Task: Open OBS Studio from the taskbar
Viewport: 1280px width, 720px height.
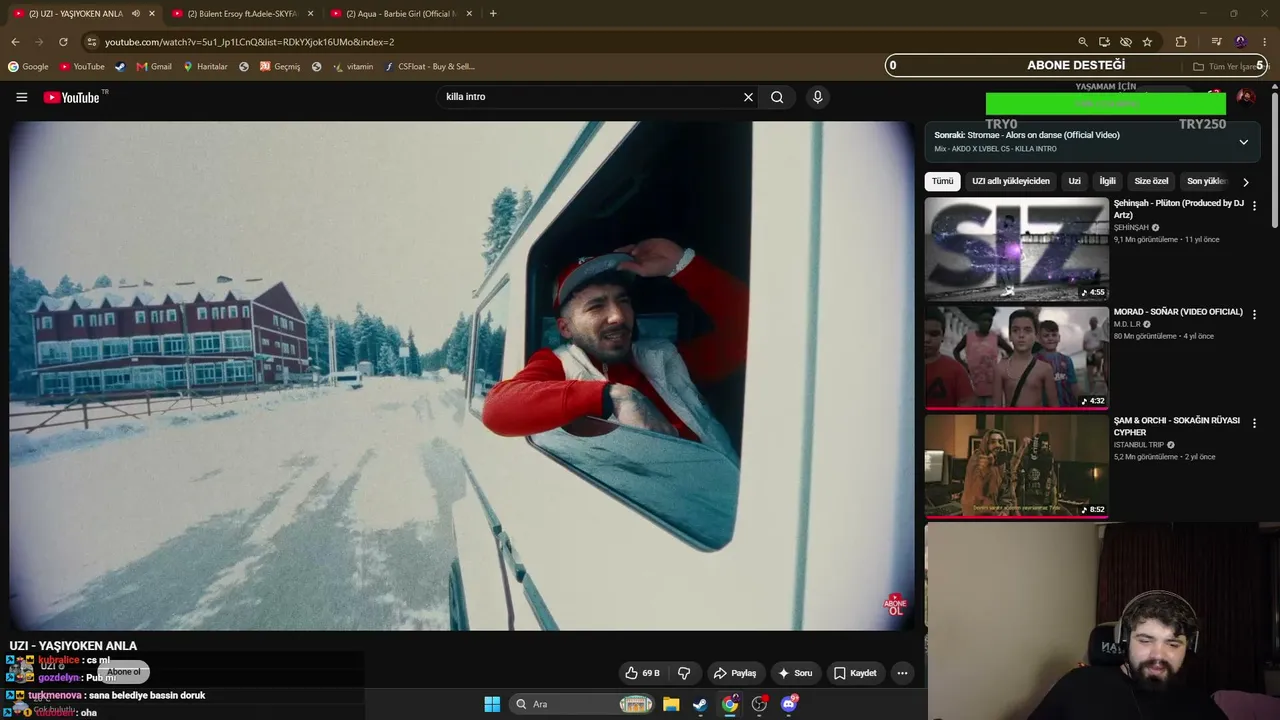Action: click(759, 704)
